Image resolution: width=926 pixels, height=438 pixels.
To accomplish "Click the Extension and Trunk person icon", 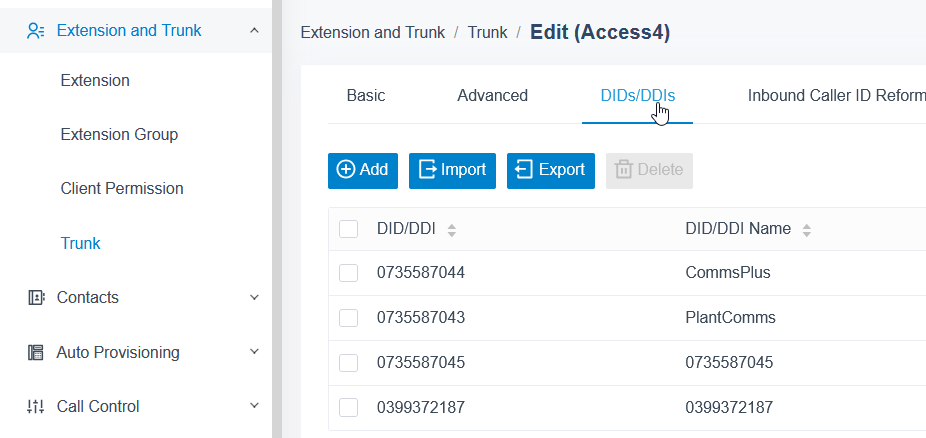I will [36, 31].
